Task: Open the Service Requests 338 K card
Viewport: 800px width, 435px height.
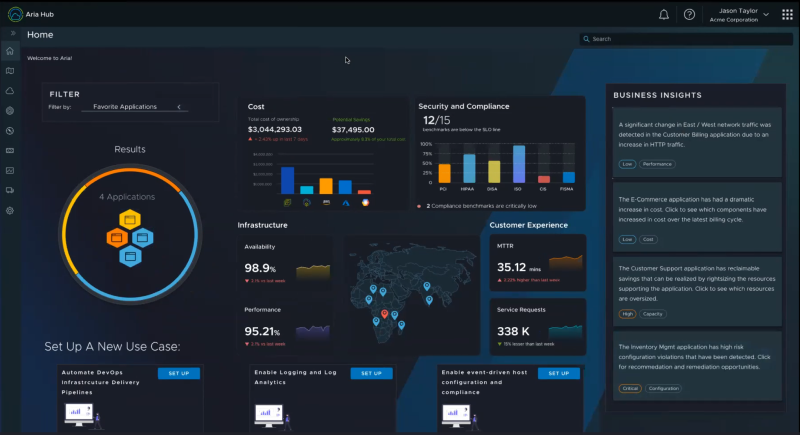Action: [x=538, y=327]
